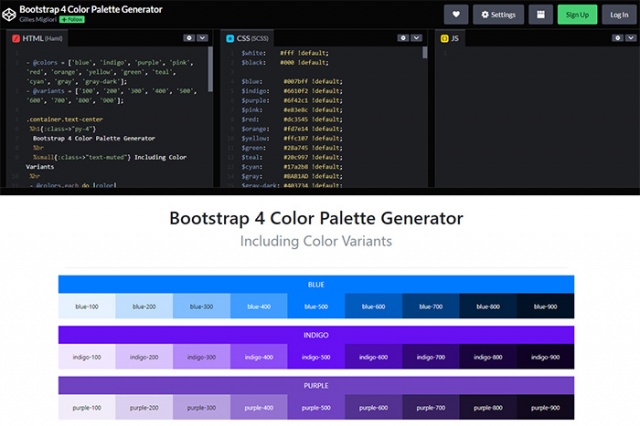Click the BLUE header color bar
This screenshot has width=640, height=426.
coord(316,284)
